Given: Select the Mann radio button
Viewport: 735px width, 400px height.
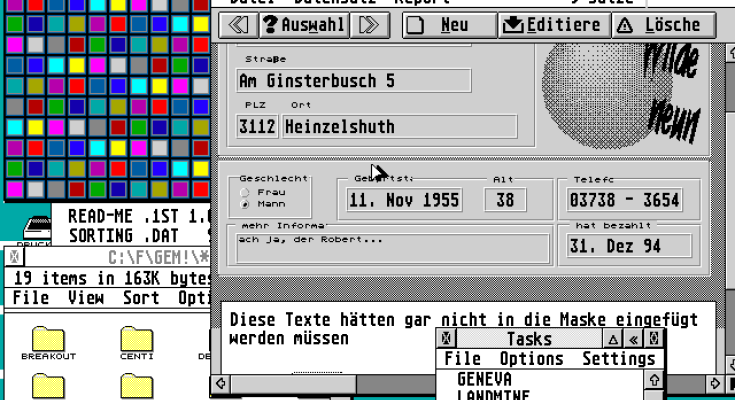Looking at the screenshot, I should point(246,204).
